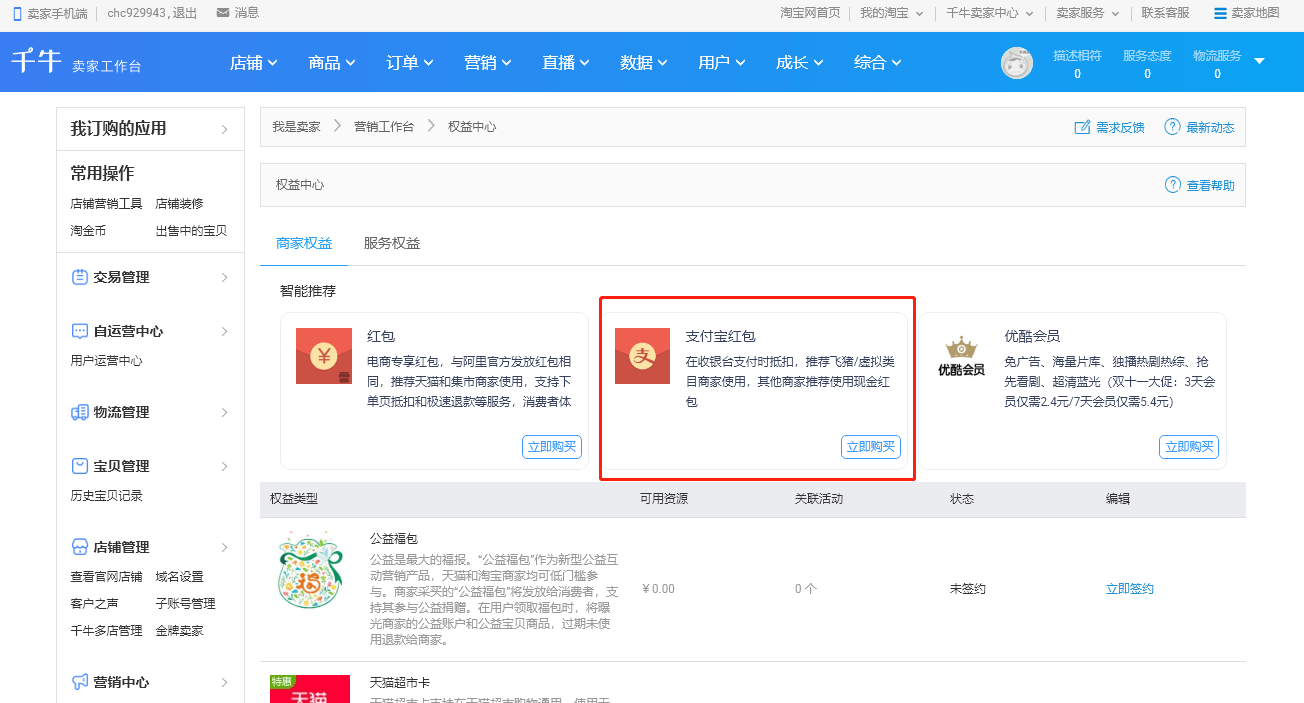Open the 数据 dropdown menu
The image size is (1304, 703).
pyautogui.click(x=644, y=62)
